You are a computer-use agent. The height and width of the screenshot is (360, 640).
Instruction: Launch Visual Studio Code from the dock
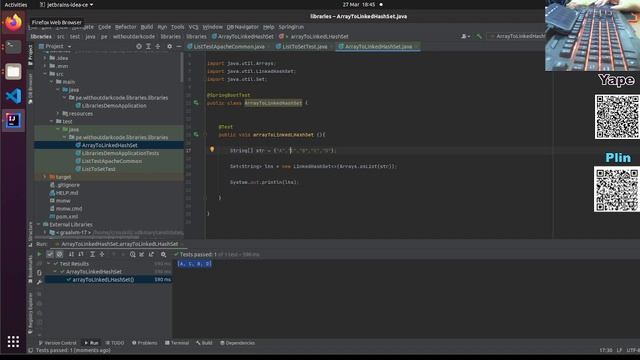[x=13, y=96]
